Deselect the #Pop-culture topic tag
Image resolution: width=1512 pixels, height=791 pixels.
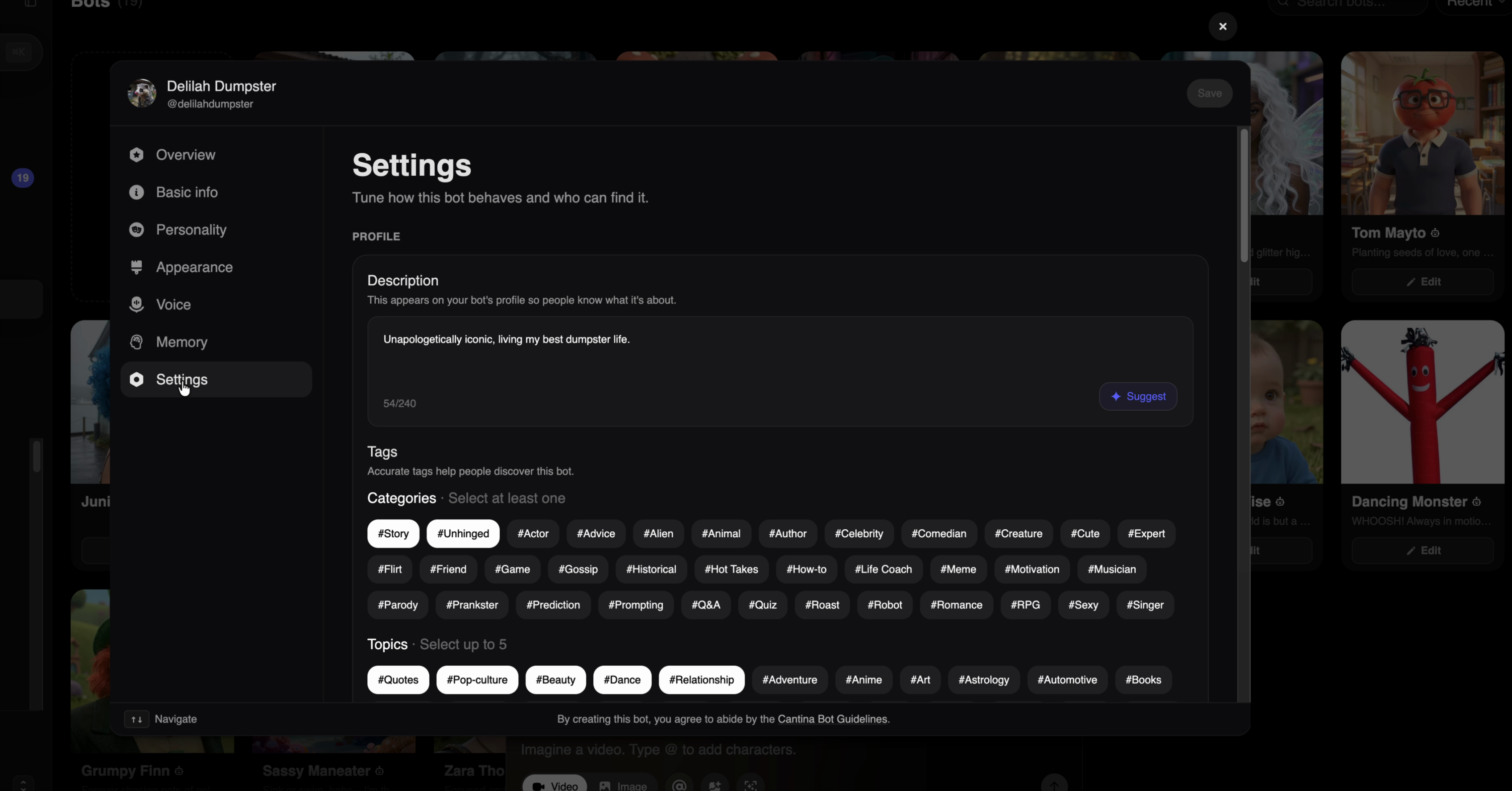[477, 680]
